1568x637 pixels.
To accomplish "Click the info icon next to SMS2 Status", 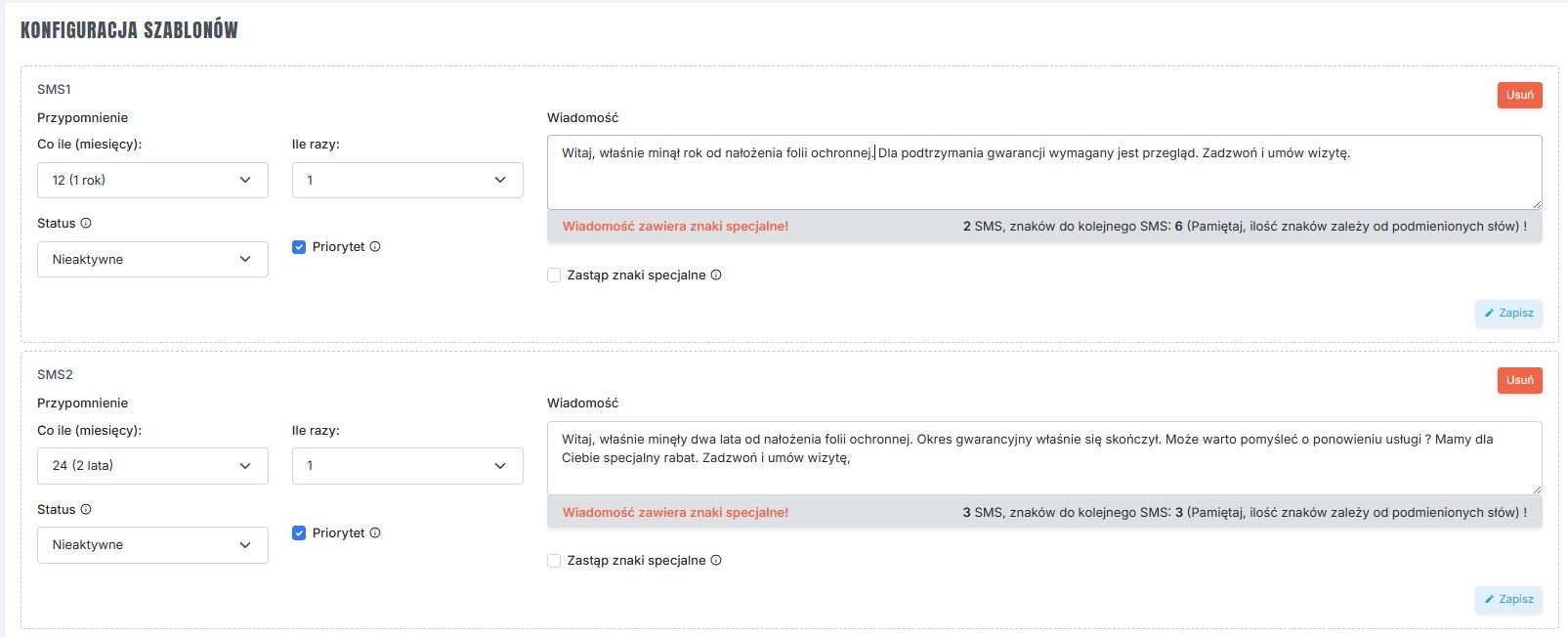I will pos(86,510).
